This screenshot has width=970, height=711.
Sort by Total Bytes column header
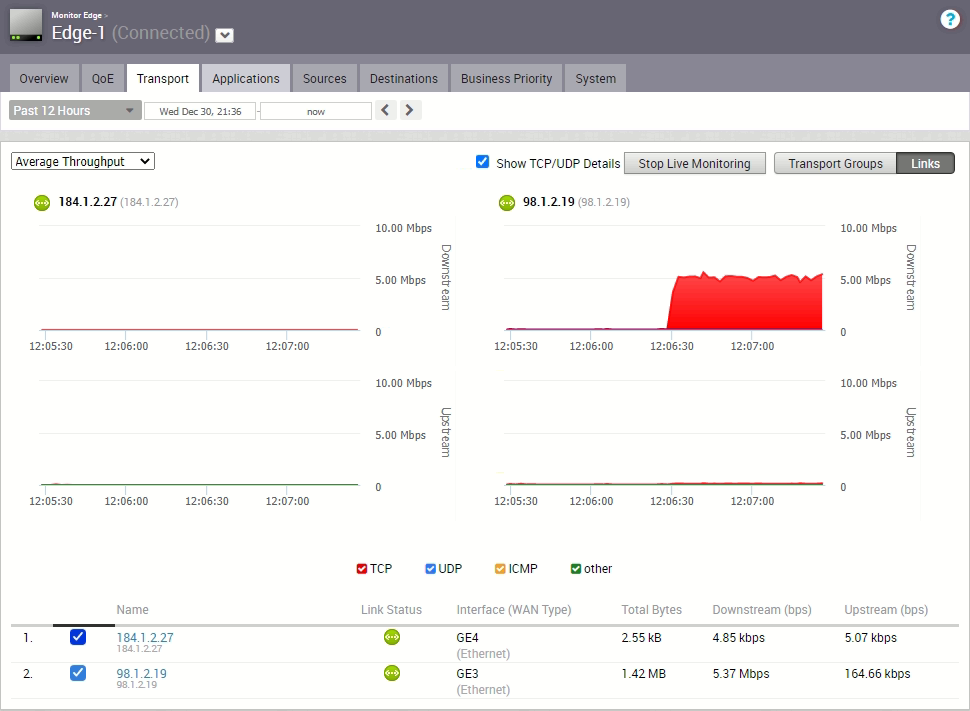point(651,610)
